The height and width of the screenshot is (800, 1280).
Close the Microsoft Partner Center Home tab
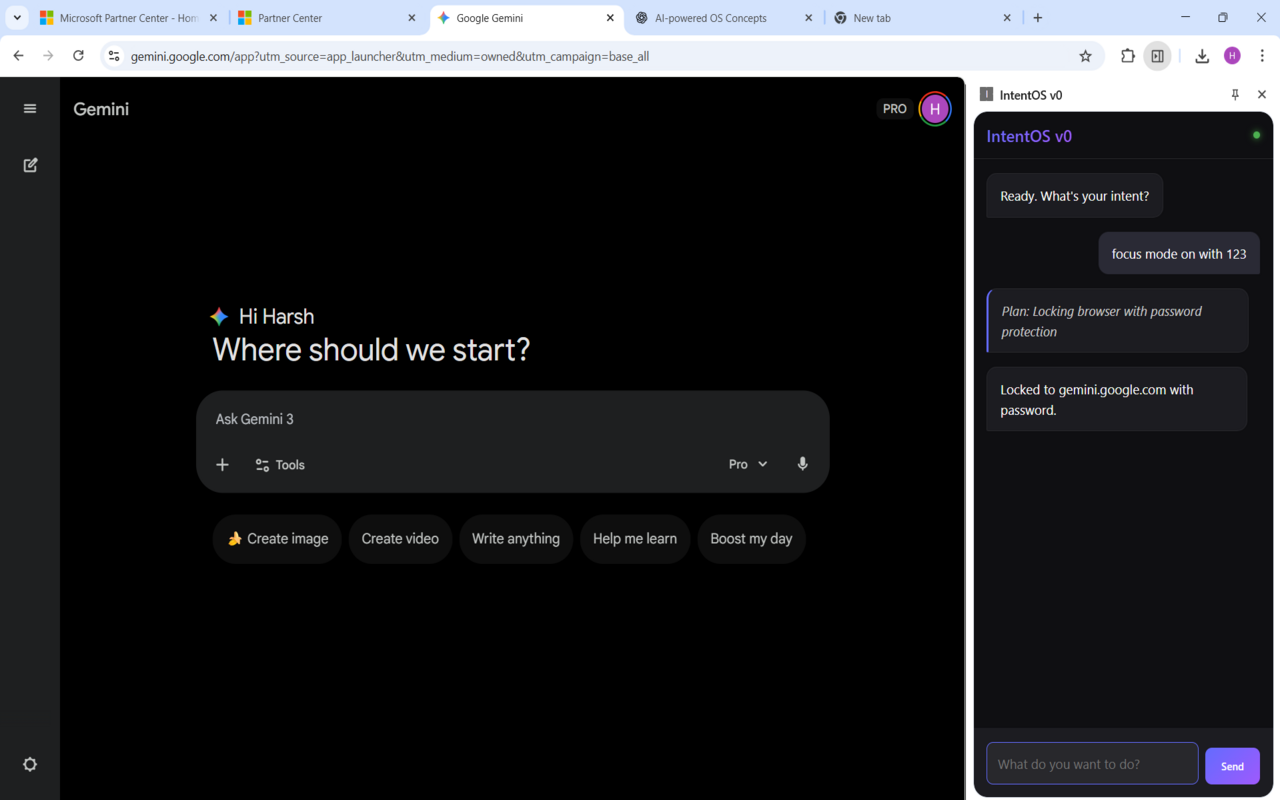pos(213,18)
